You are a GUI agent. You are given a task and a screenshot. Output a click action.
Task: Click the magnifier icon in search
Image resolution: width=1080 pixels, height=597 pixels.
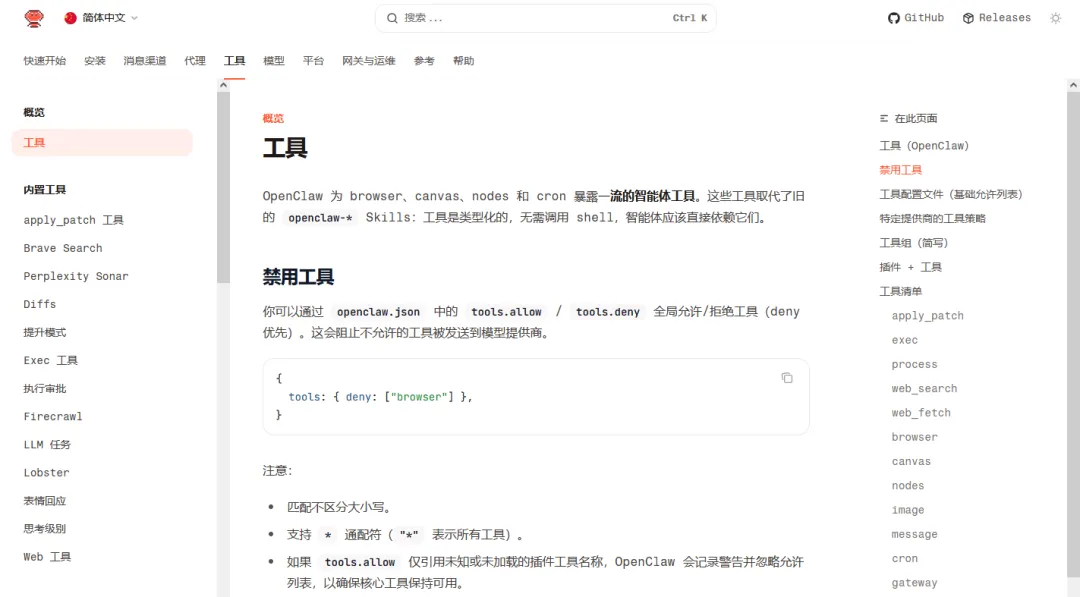tap(392, 18)
